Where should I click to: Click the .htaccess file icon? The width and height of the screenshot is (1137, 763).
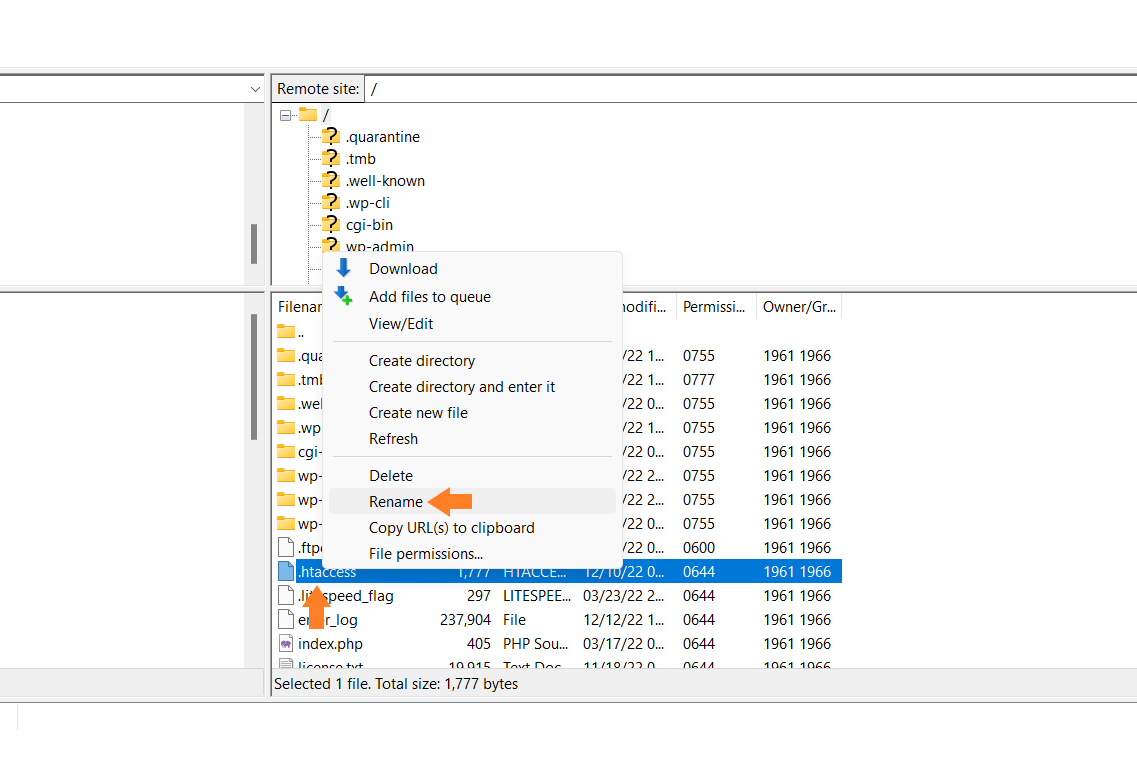click(286, 572)
